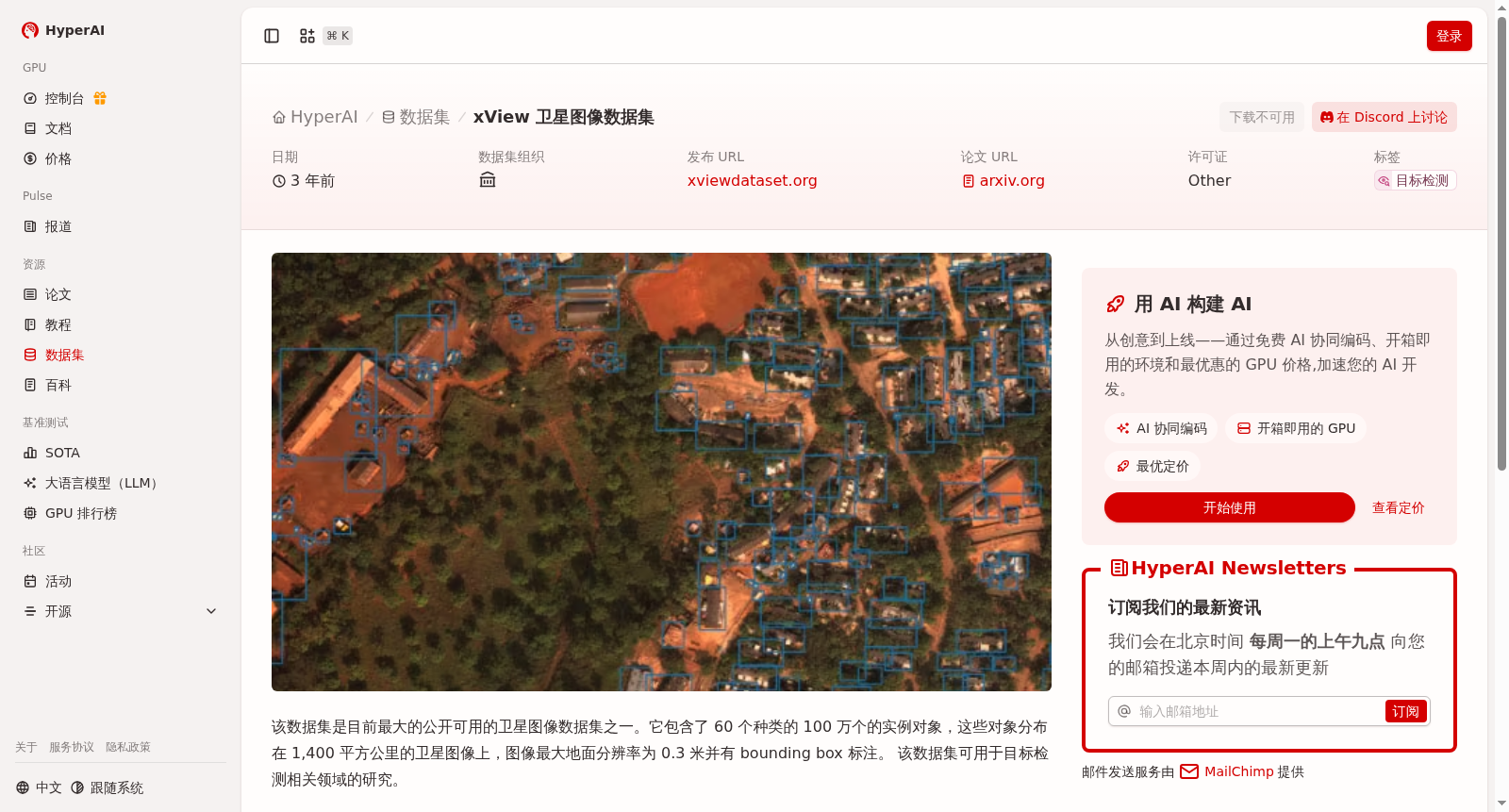This screenshot has width=1509, height=812.
Task: Go to the HyperAI breadcrumb home
Action: tap(315, 117)
